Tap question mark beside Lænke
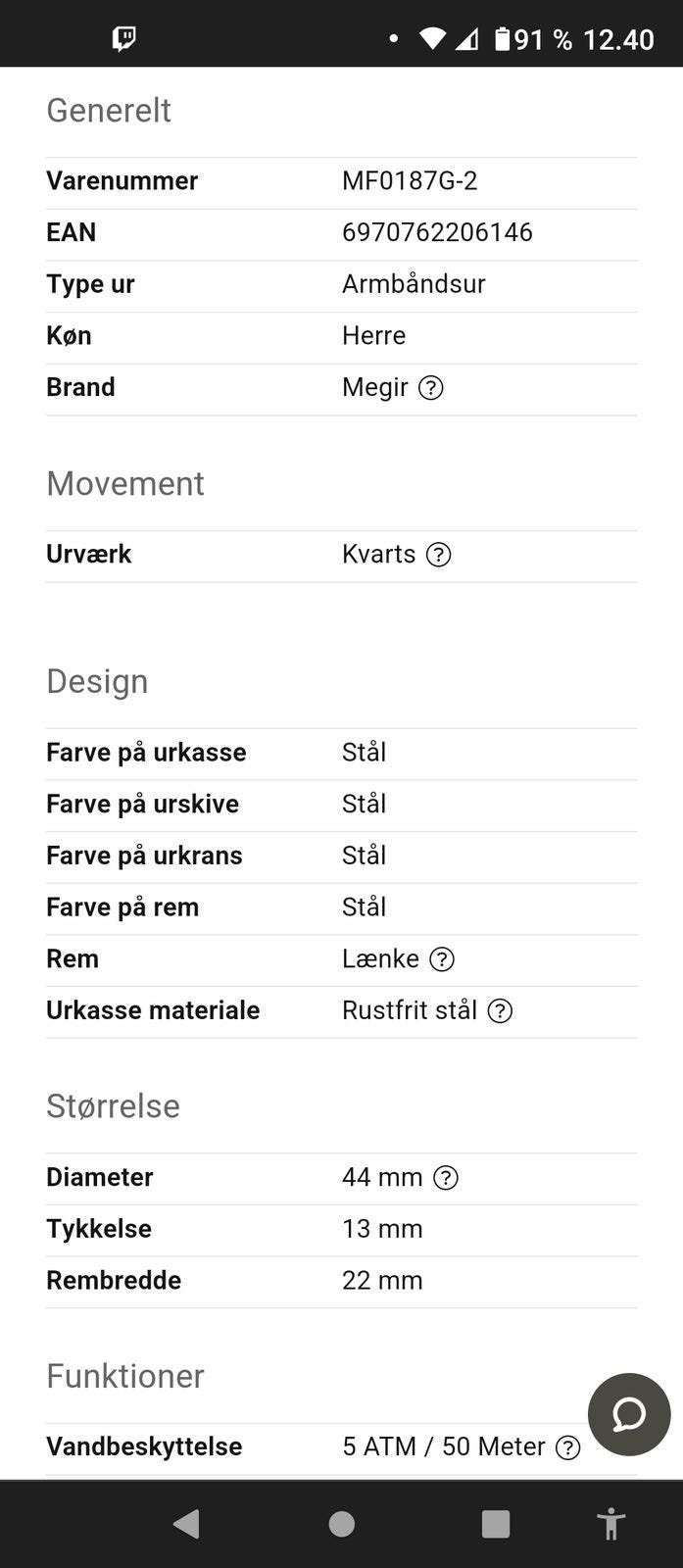 coord(442,959)
